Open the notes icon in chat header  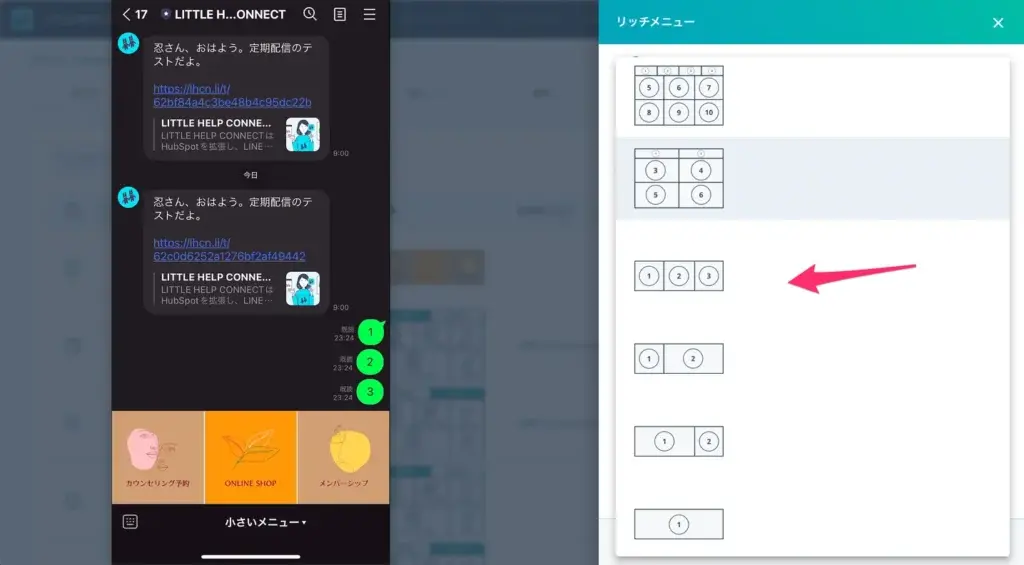pos(340,15)
